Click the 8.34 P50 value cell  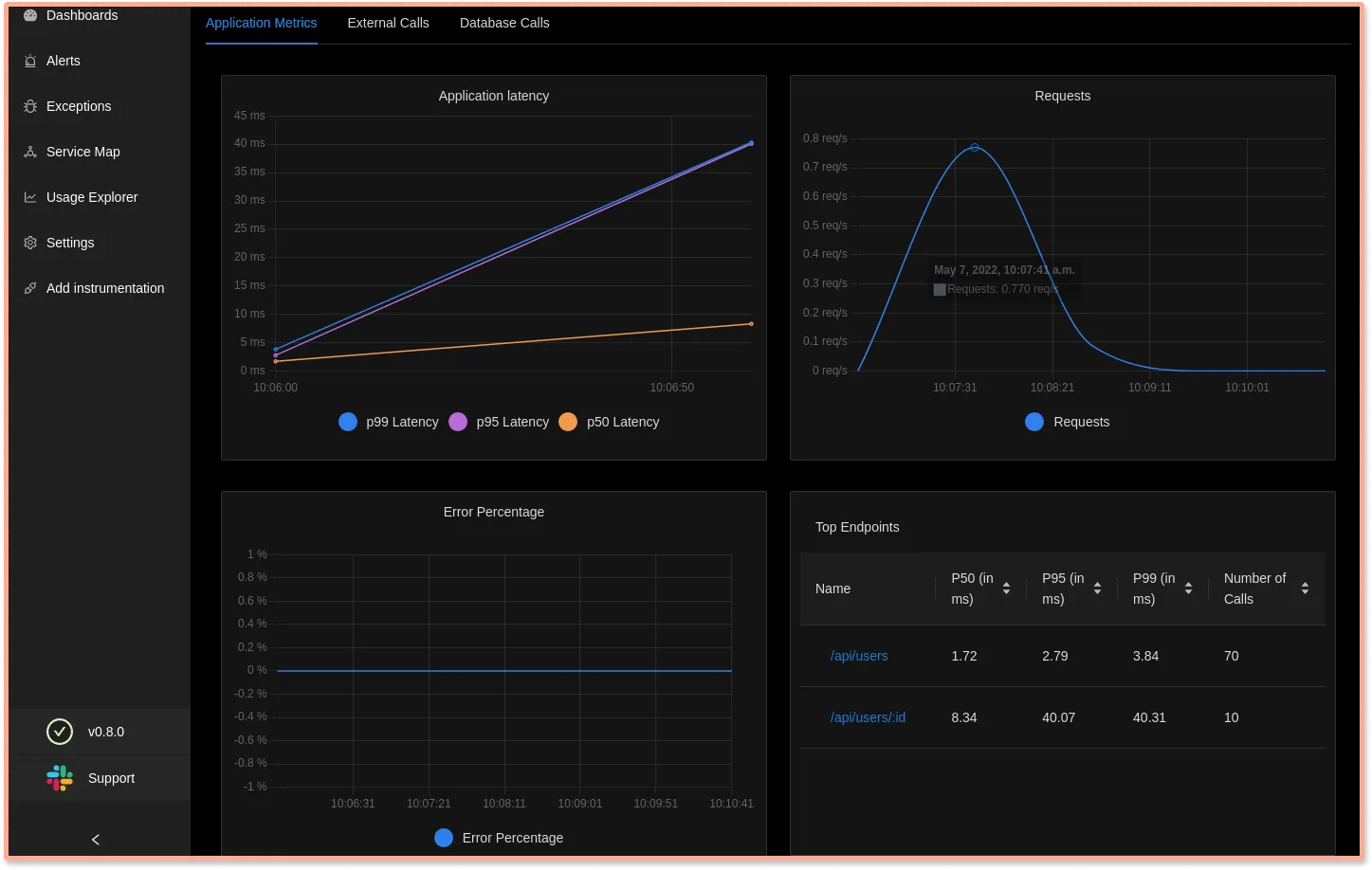[964, 717]
